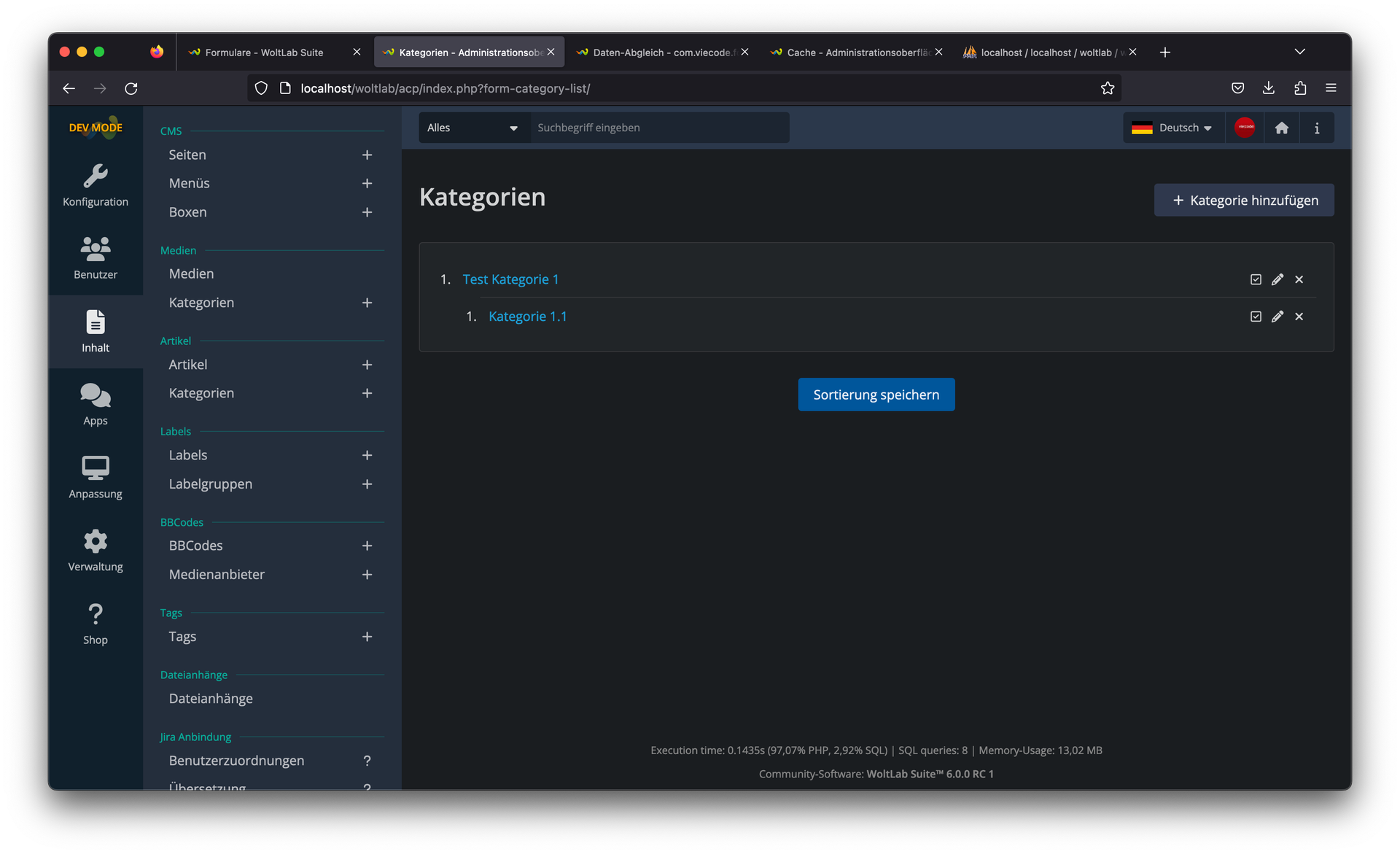The width and height of the screenshot is (1400, 854).
Task: Open the Deutsch language dropdown
Action: pyautogui.click(x=1172, y=128)
